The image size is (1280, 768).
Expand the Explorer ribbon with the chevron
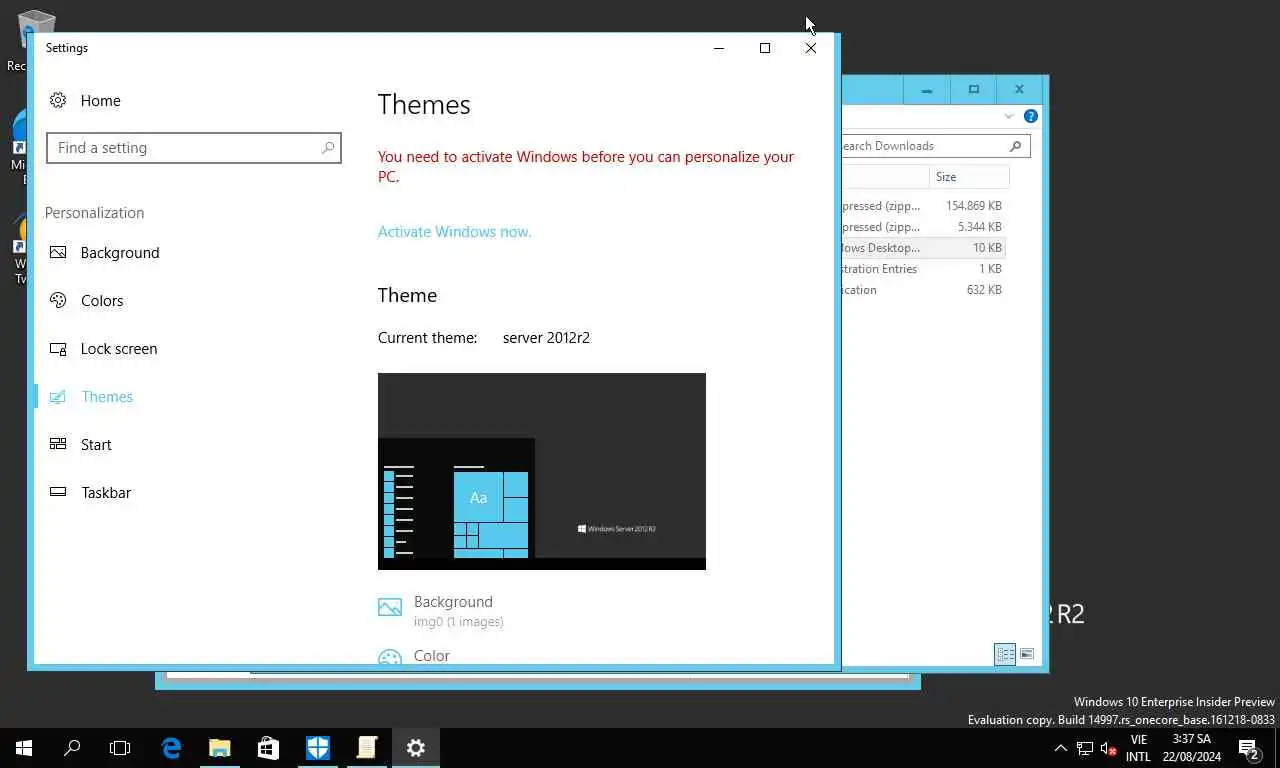click(x=1008, y=116)
